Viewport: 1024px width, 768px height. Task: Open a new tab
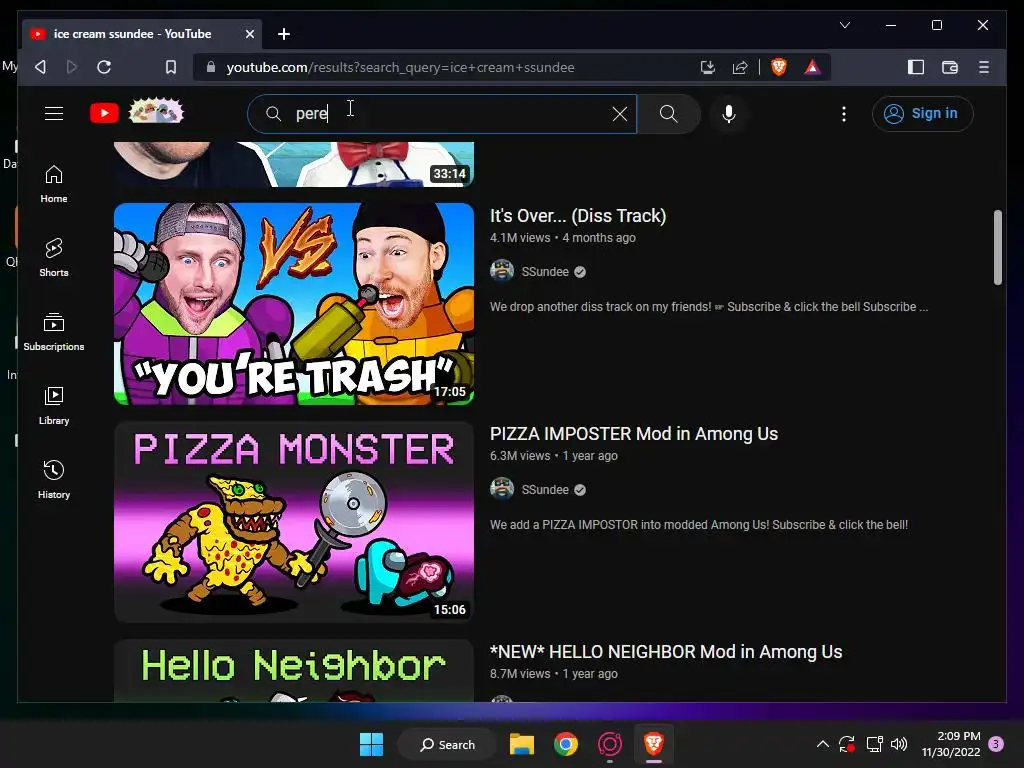[x=283, y=34]
